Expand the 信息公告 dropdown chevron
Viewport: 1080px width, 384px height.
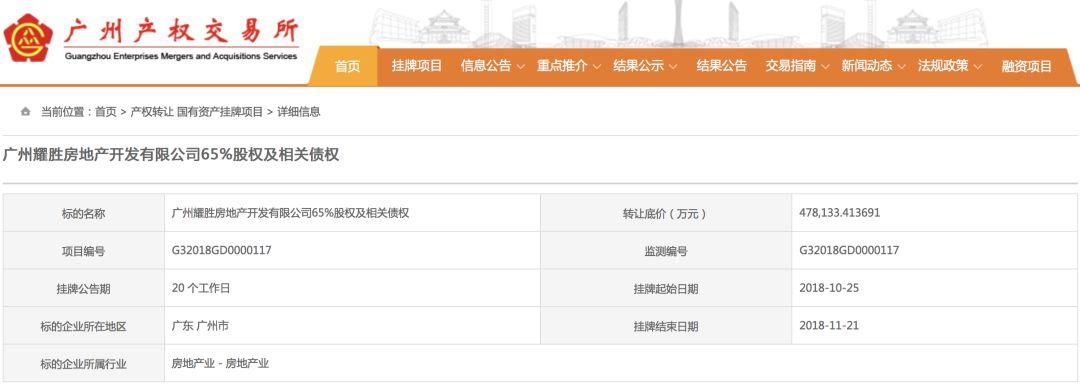point(521,67)
